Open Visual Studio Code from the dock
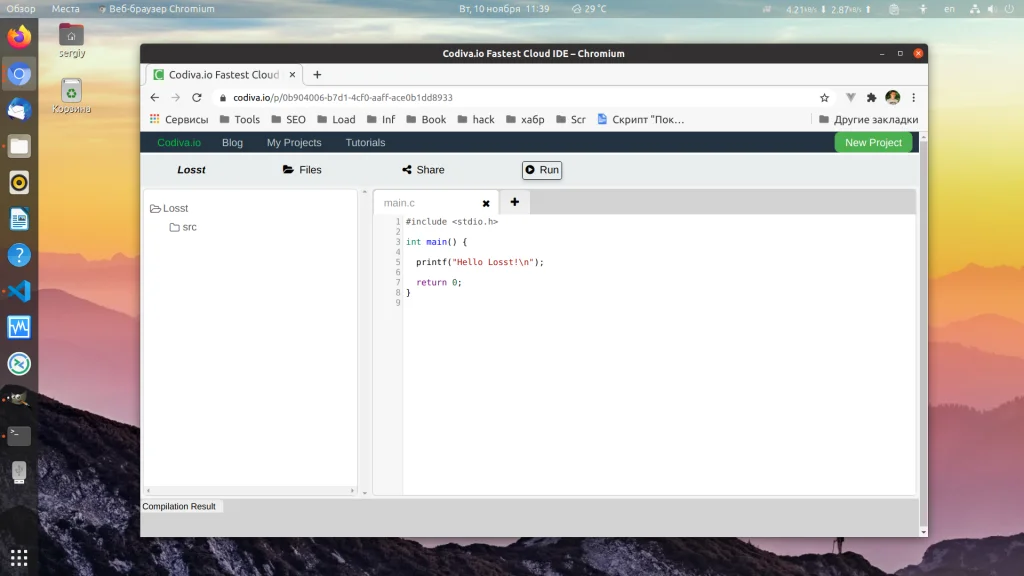This screenshot has width=1024, height=576. [x=19, y=291]
